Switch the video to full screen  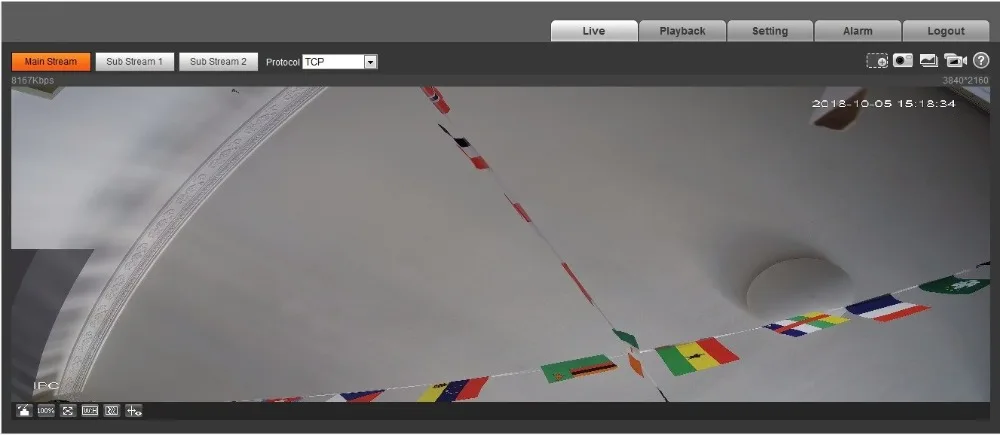68,411
